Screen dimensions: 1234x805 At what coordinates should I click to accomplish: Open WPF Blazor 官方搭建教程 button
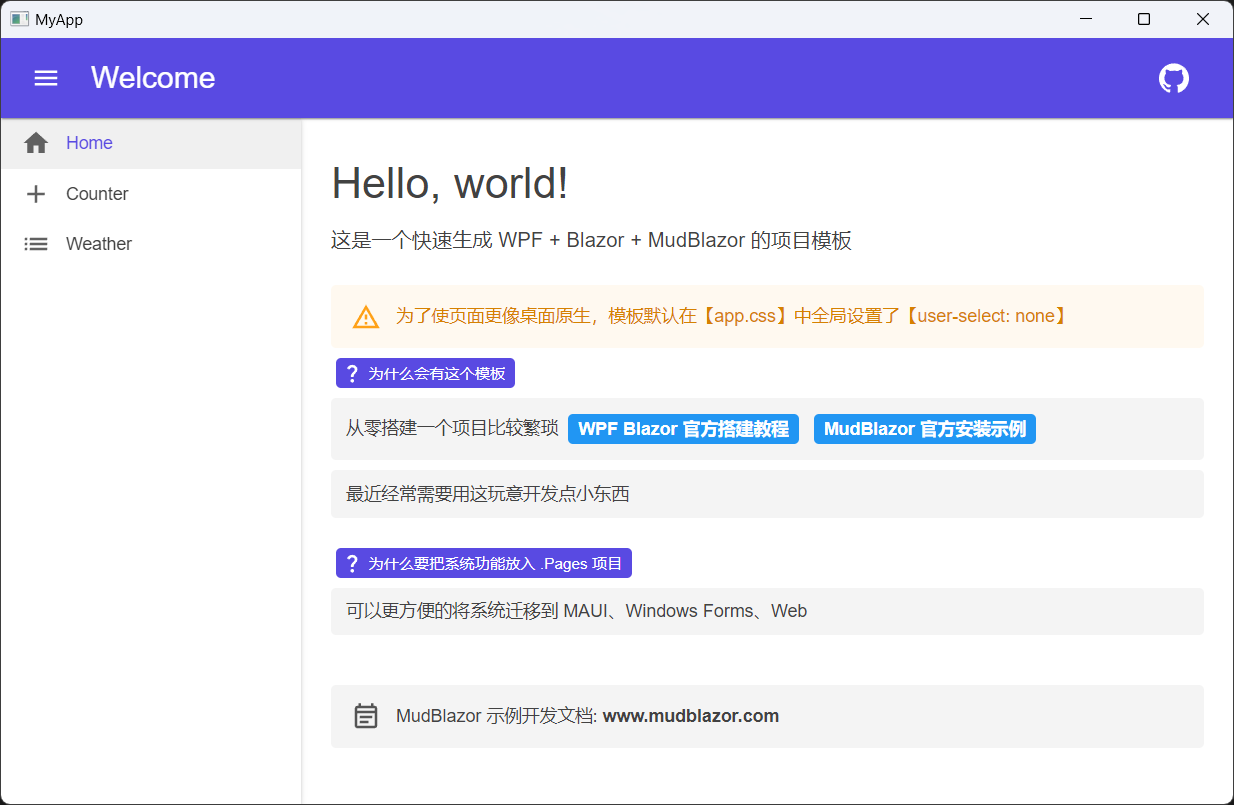tap(683, 429)
